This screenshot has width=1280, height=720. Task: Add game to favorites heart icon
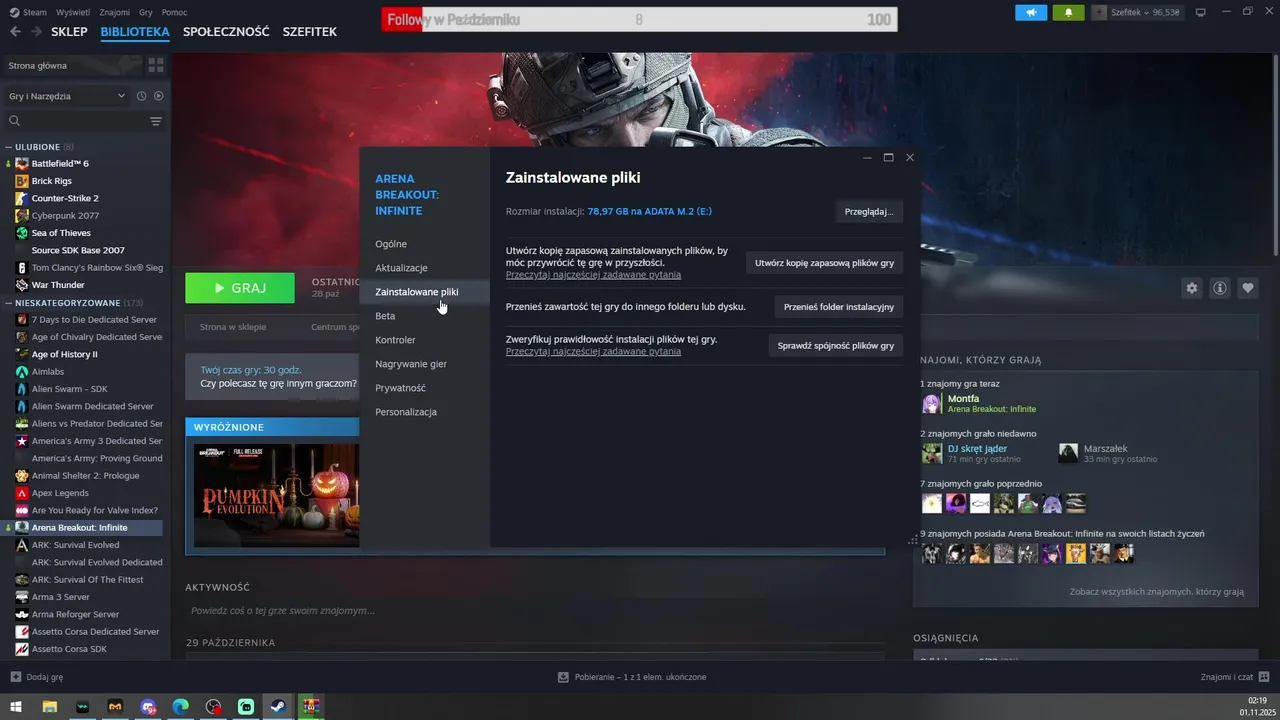pos(1248,288)
